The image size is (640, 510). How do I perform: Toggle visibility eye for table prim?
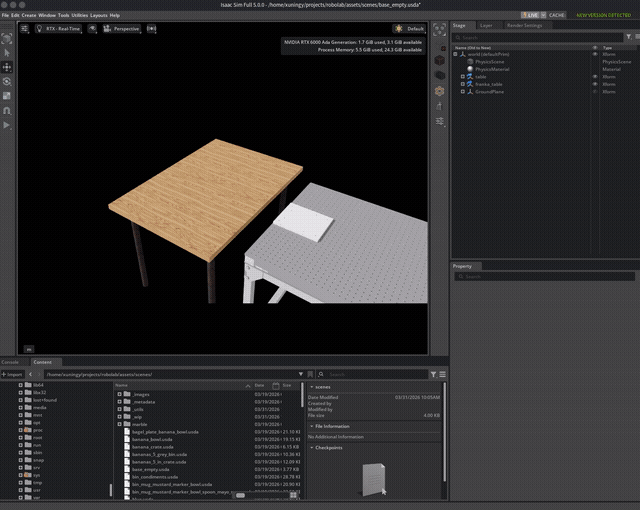(x=596, y=76)
